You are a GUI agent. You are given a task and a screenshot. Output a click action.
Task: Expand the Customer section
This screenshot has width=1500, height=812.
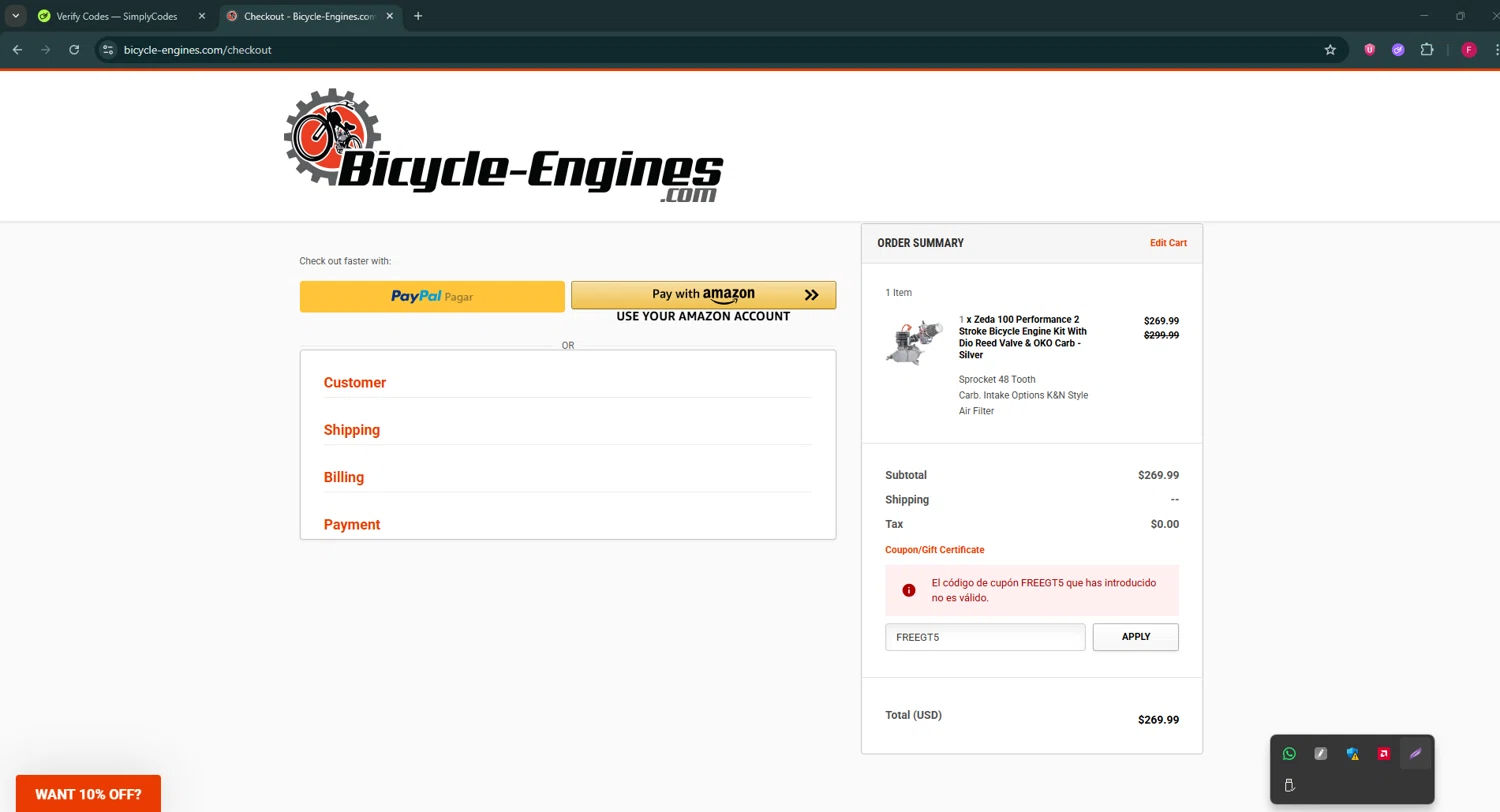pos(355,383)
